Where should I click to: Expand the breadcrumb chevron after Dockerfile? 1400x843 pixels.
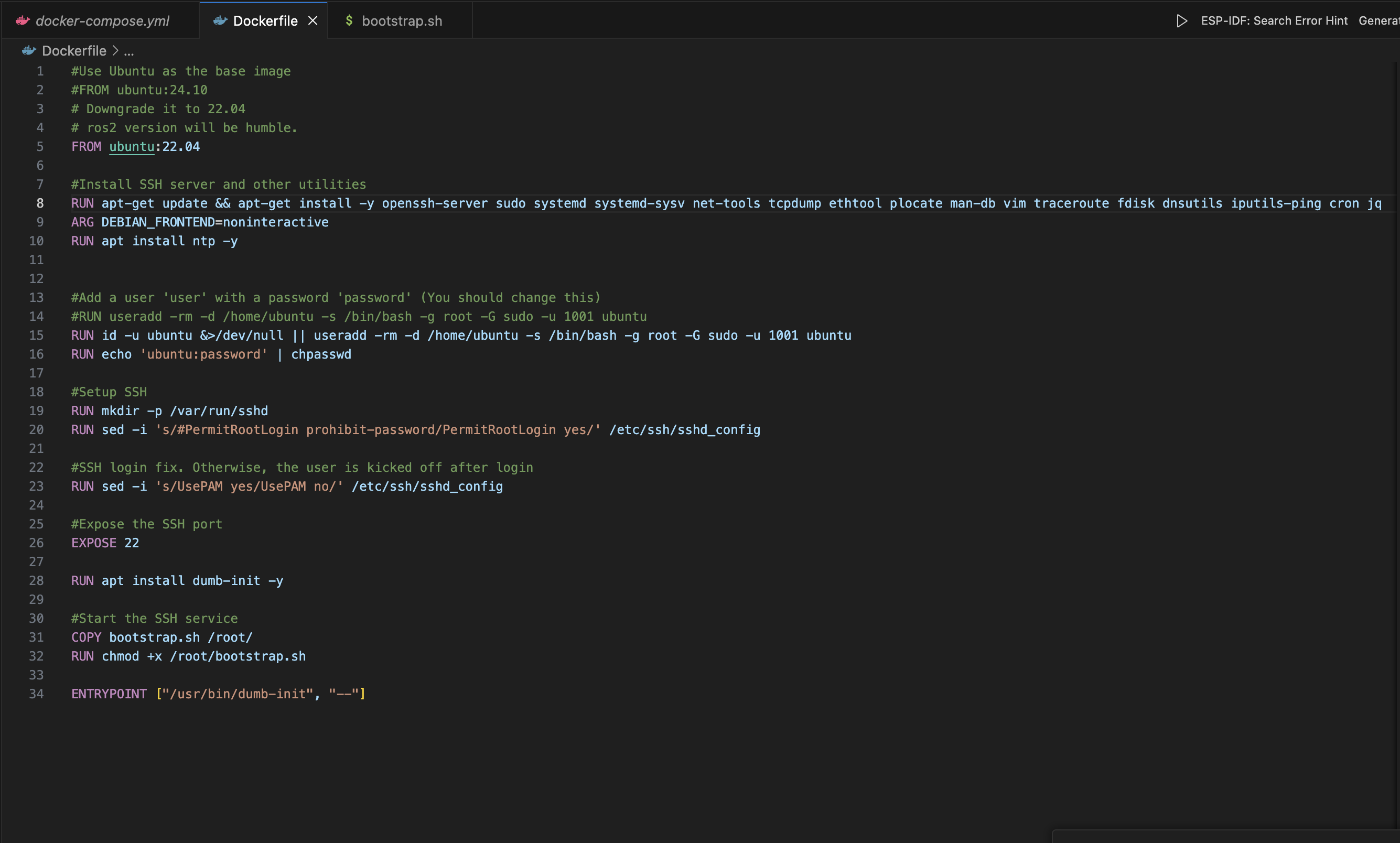pyautogui.click(x=115, y=51)
